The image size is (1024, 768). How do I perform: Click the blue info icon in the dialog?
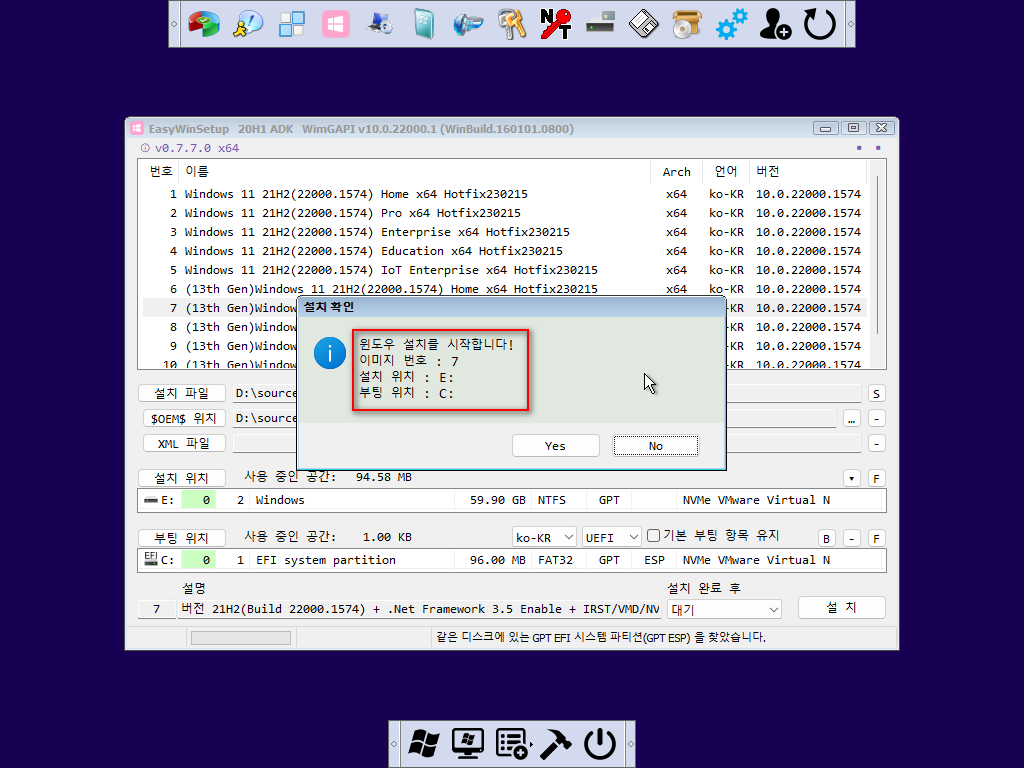pyautogui.click(x=330, y=353)
